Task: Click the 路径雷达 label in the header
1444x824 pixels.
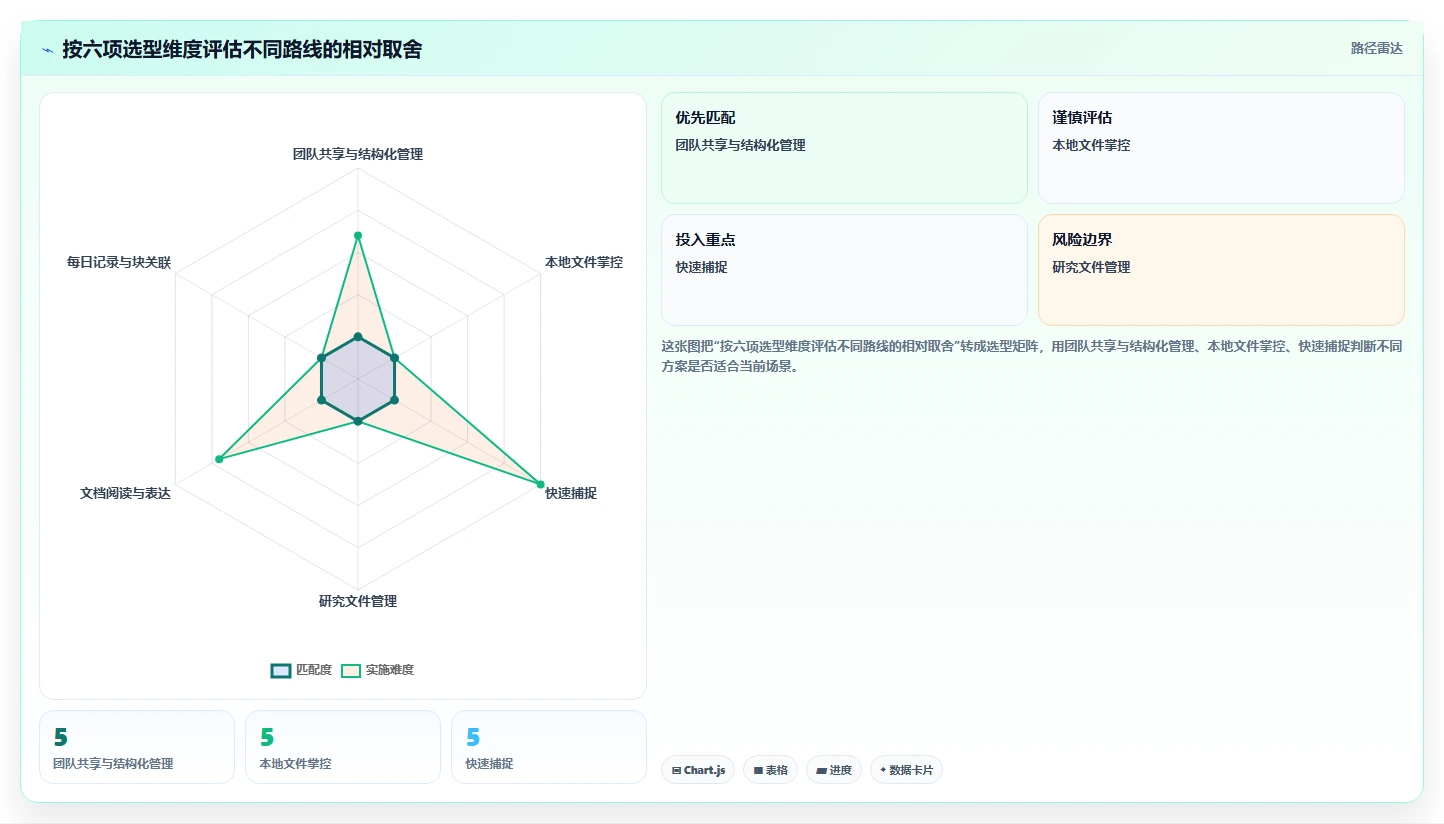Action: click(1377, 48)
